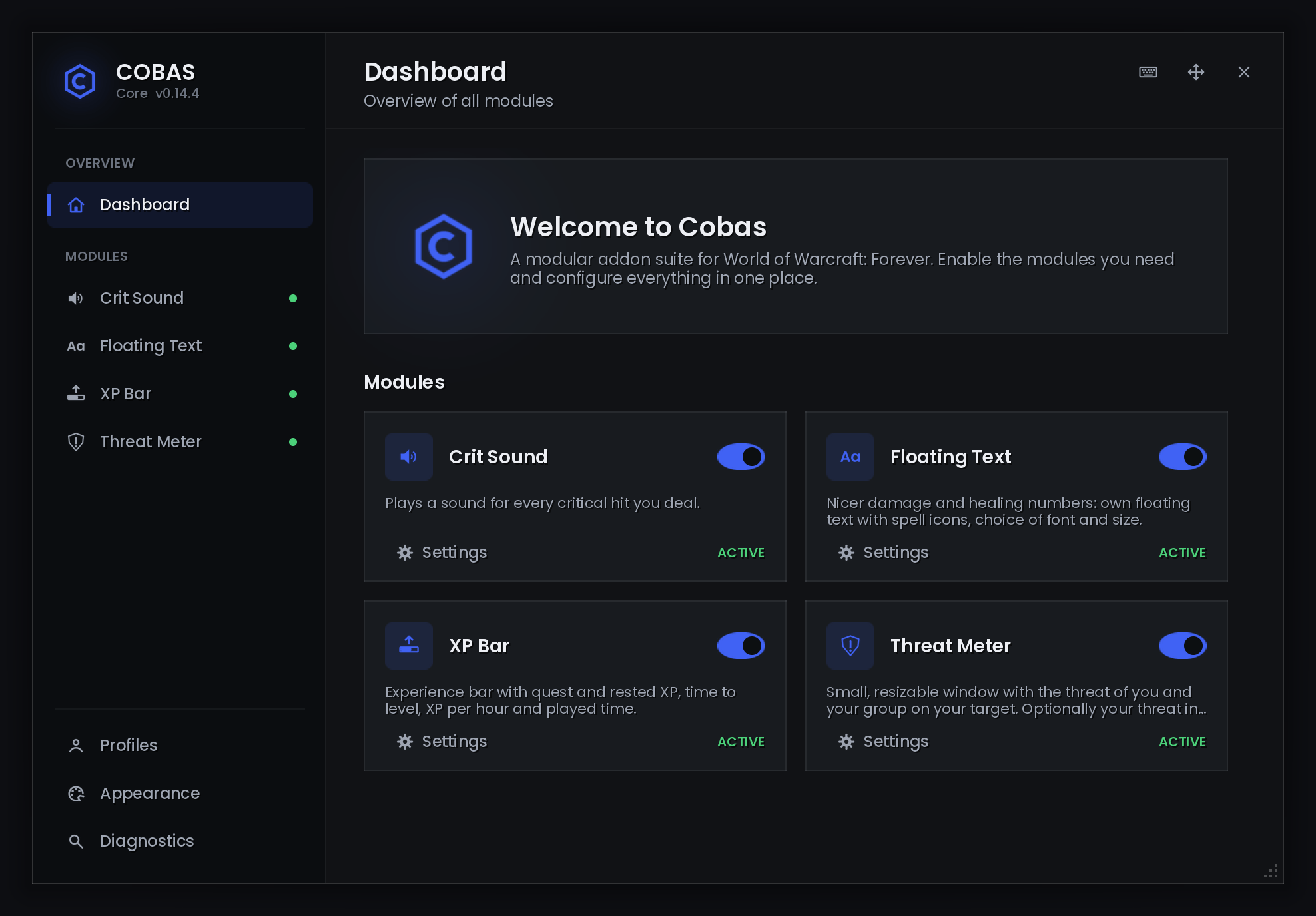The image size is (1316, 916).
Task: Click the Appearance palette icon
Action: click(x=76, y=794)
